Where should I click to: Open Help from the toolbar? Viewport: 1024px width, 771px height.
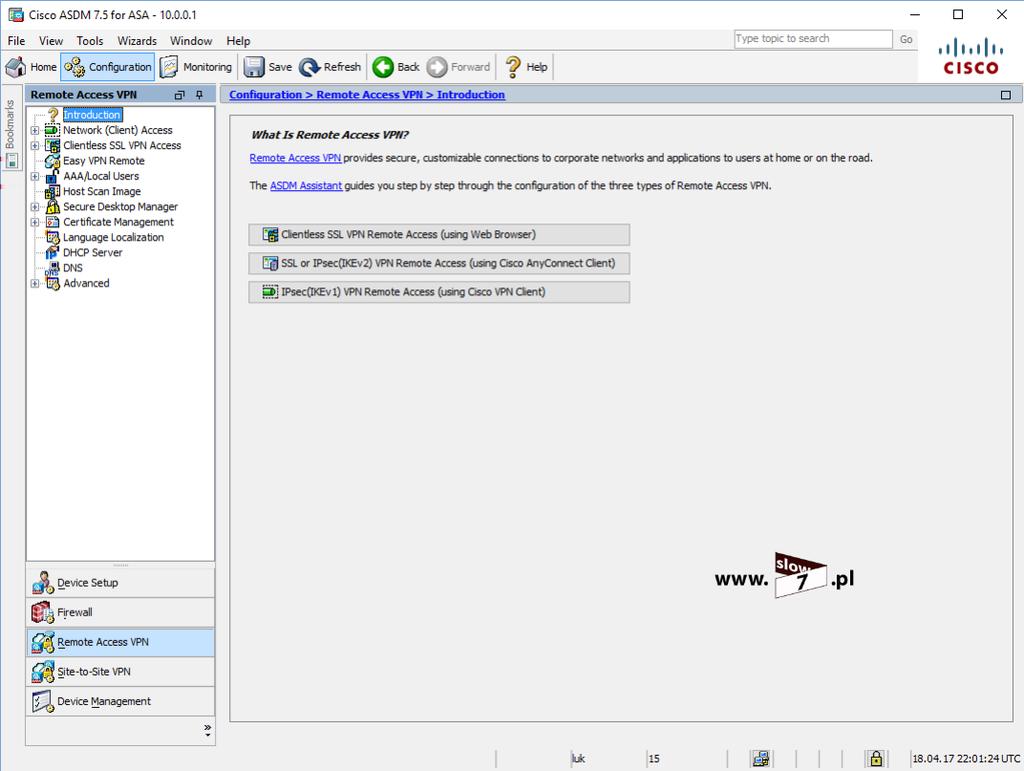coord(526,67)
